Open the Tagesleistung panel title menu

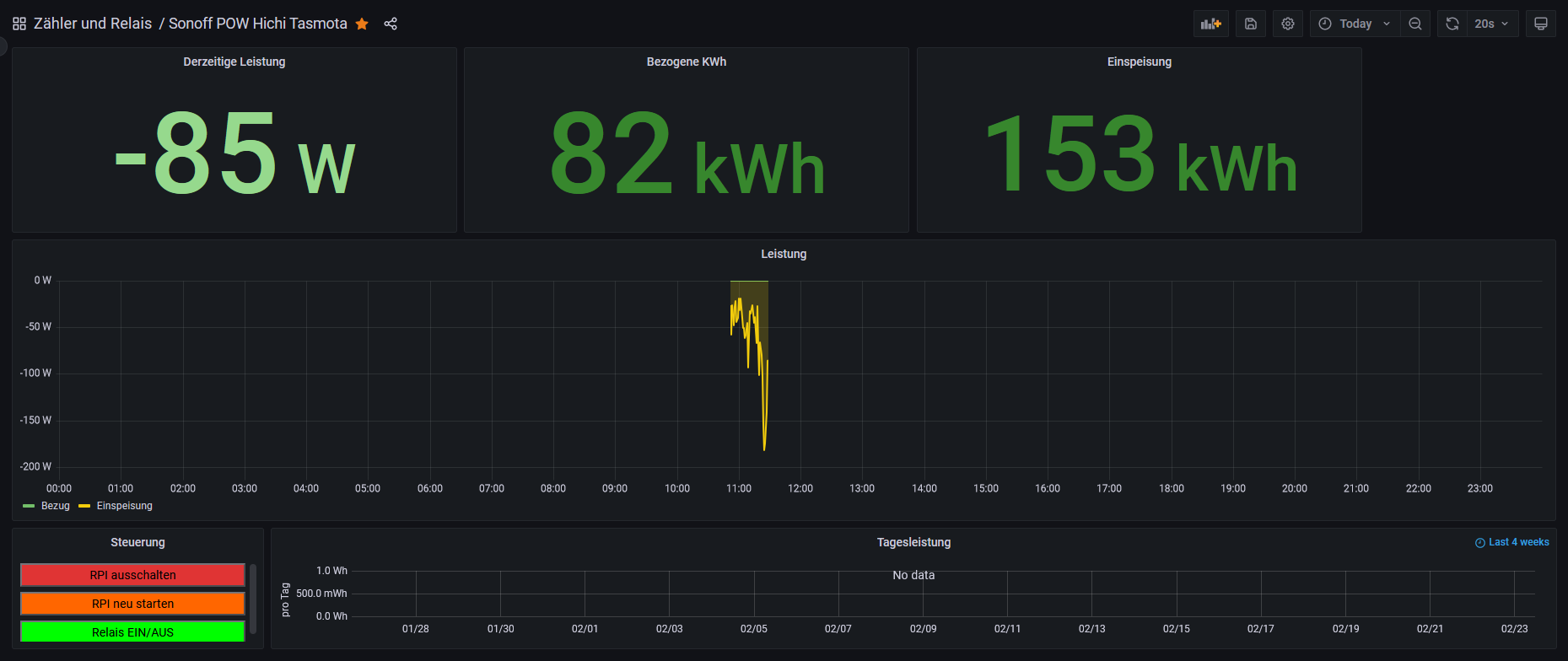click(913, 542)
